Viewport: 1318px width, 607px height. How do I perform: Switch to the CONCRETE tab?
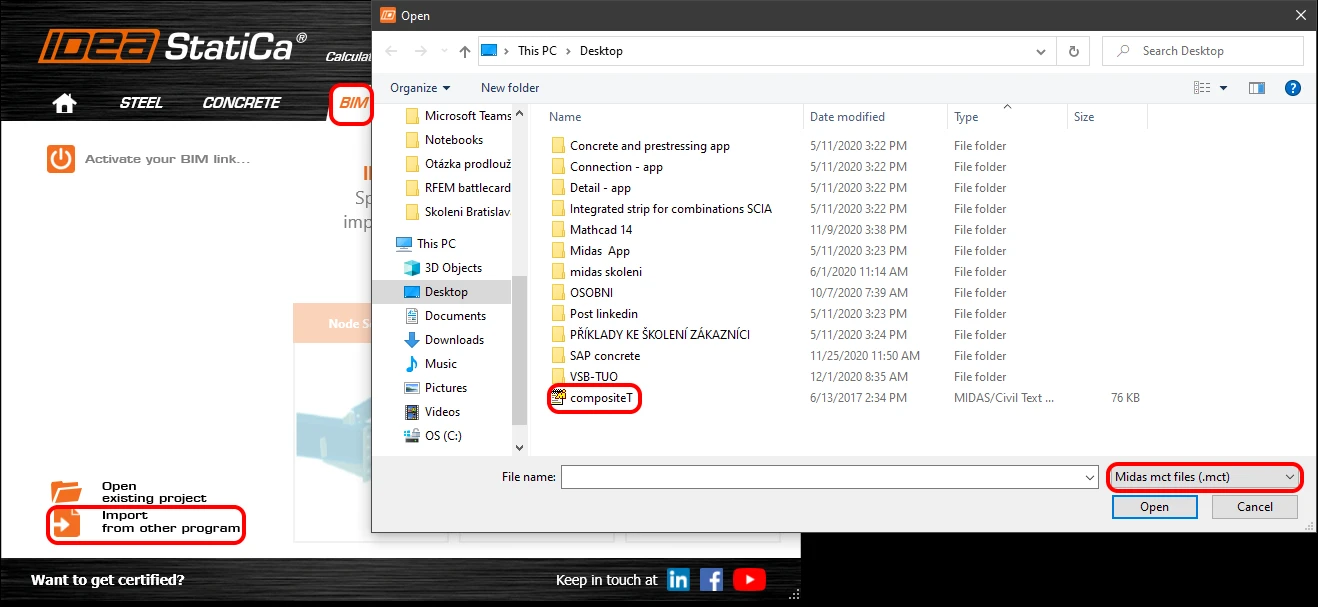click(x=242, y=103)
